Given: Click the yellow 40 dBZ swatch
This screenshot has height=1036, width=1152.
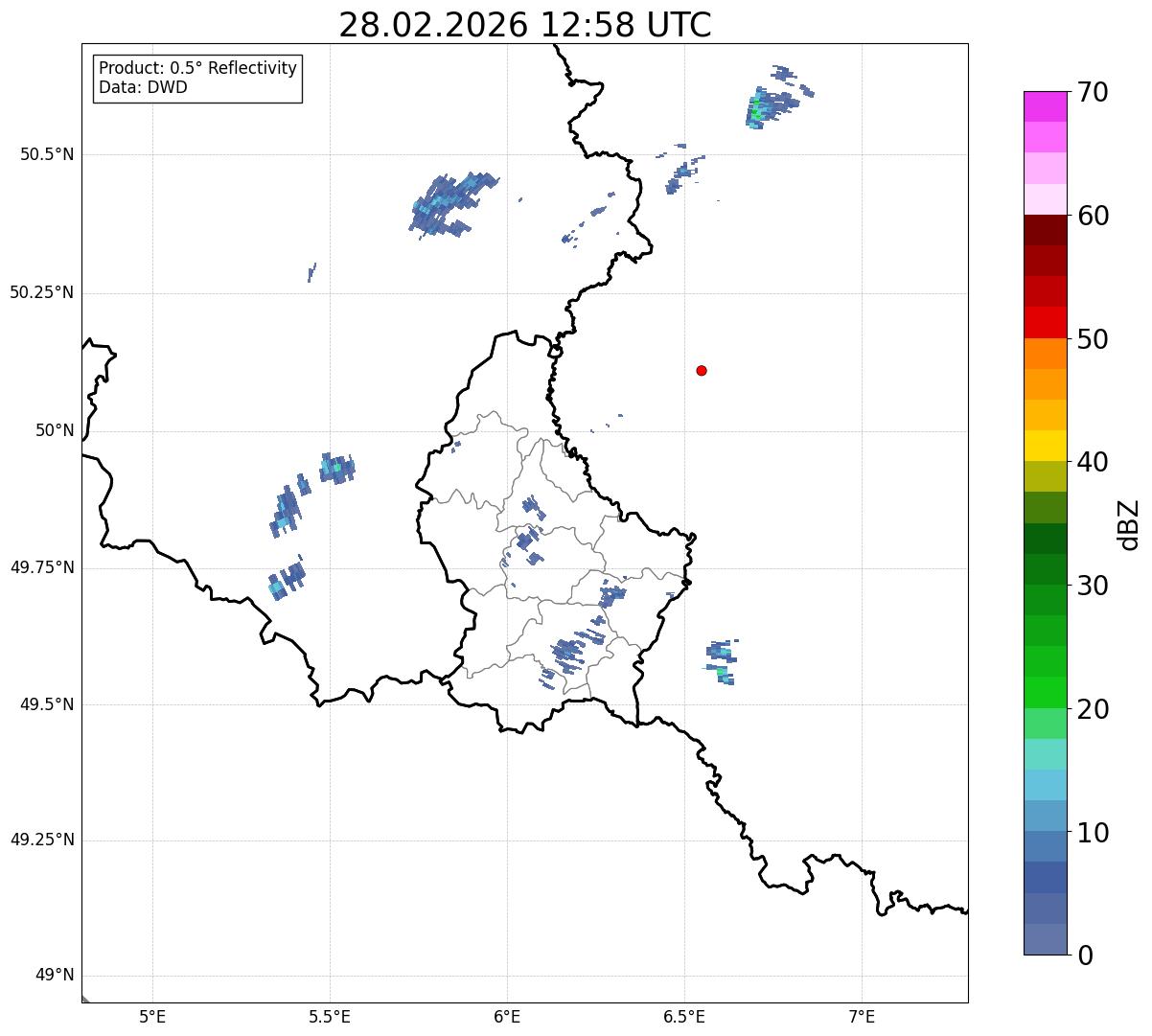Looking at the screenshot, I should [x=1046, y=446].
